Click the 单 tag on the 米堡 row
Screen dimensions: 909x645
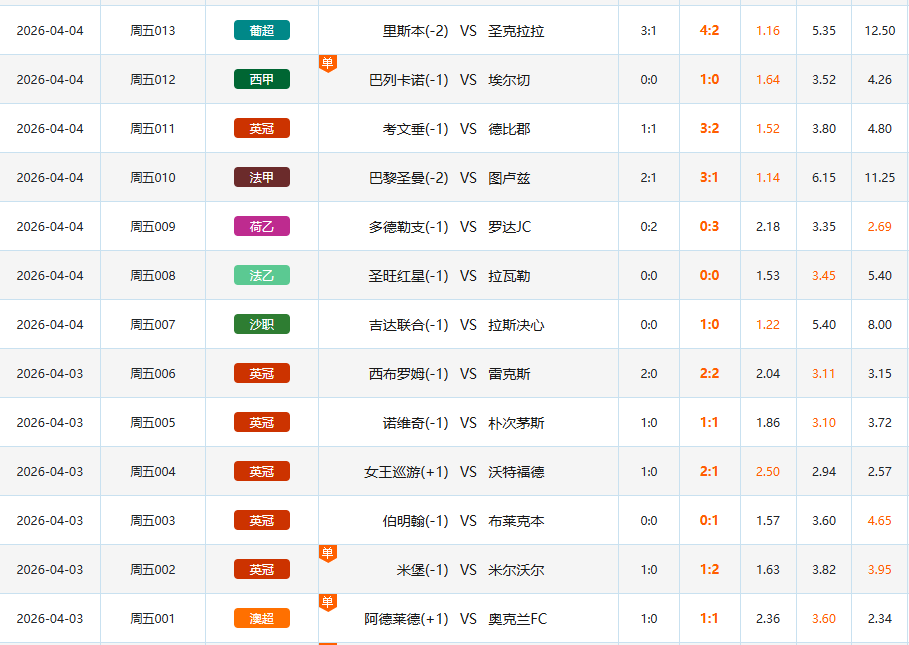[327, 553]
